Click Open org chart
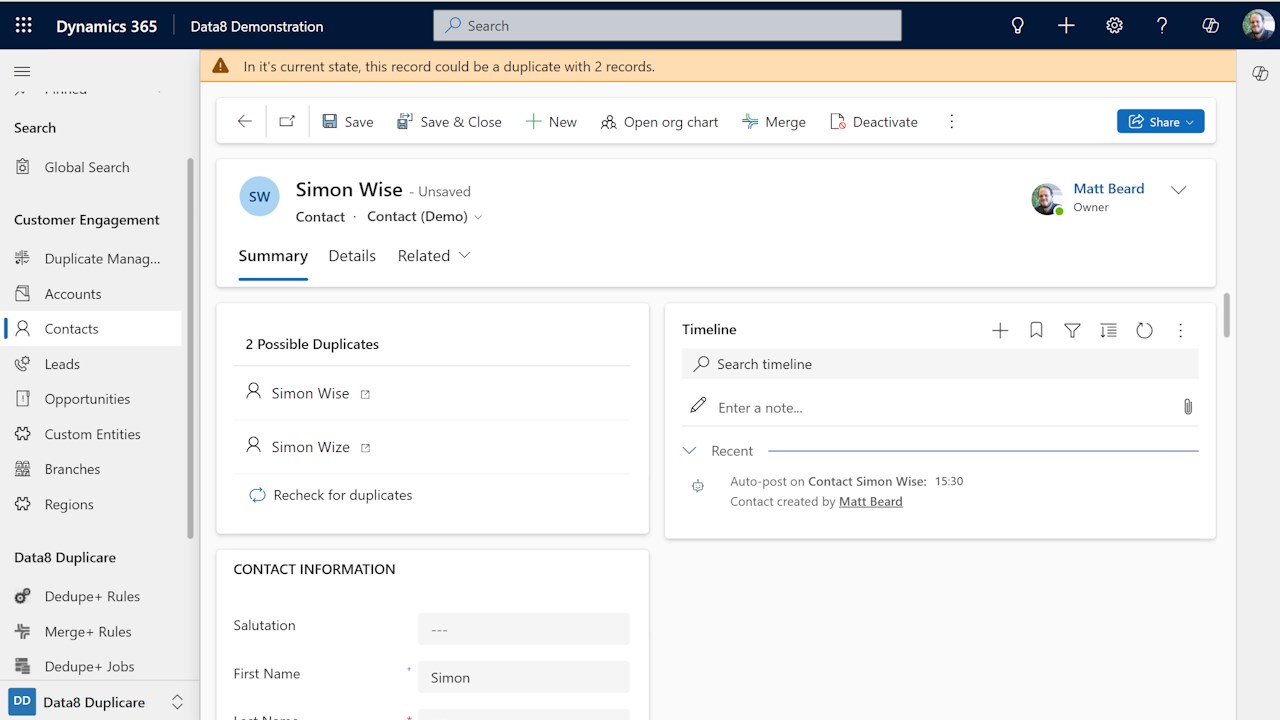 [x=659, y=121]
